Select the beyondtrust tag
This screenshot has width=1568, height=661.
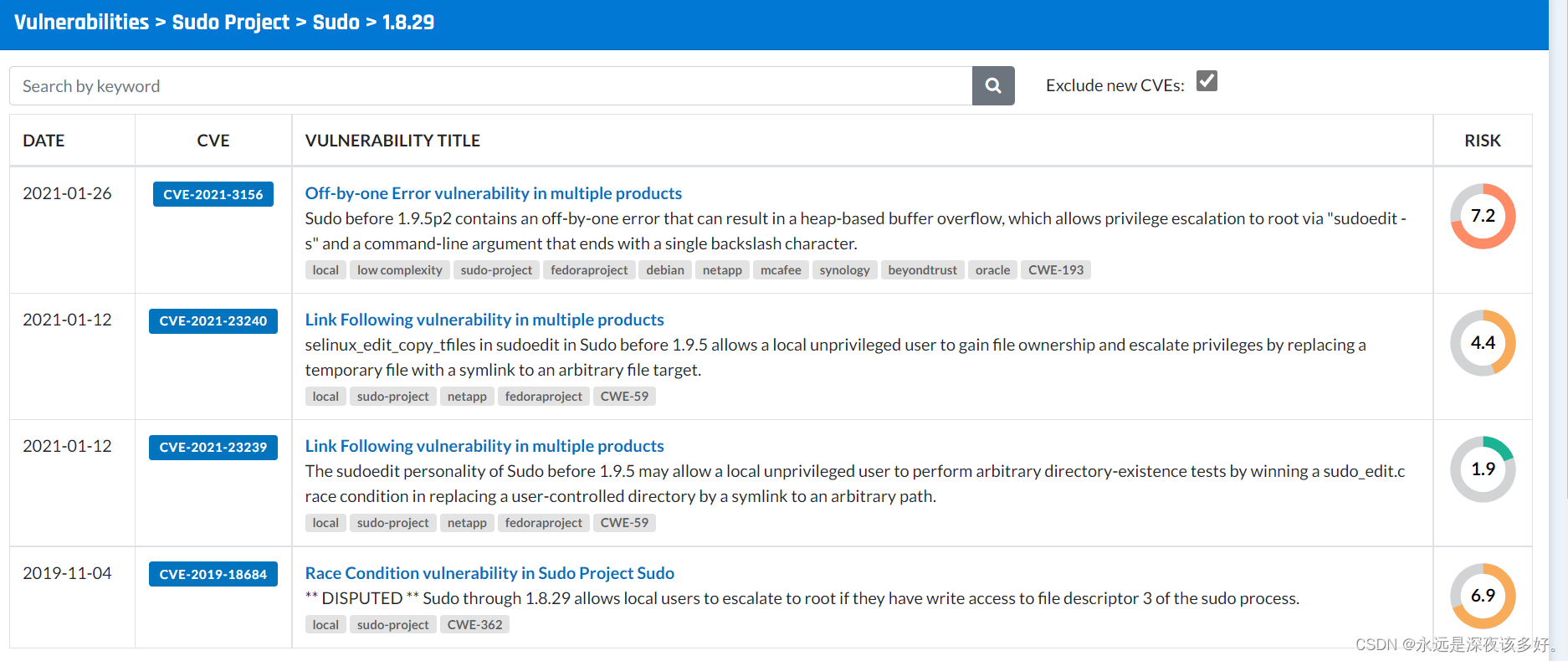coord(922,269)
